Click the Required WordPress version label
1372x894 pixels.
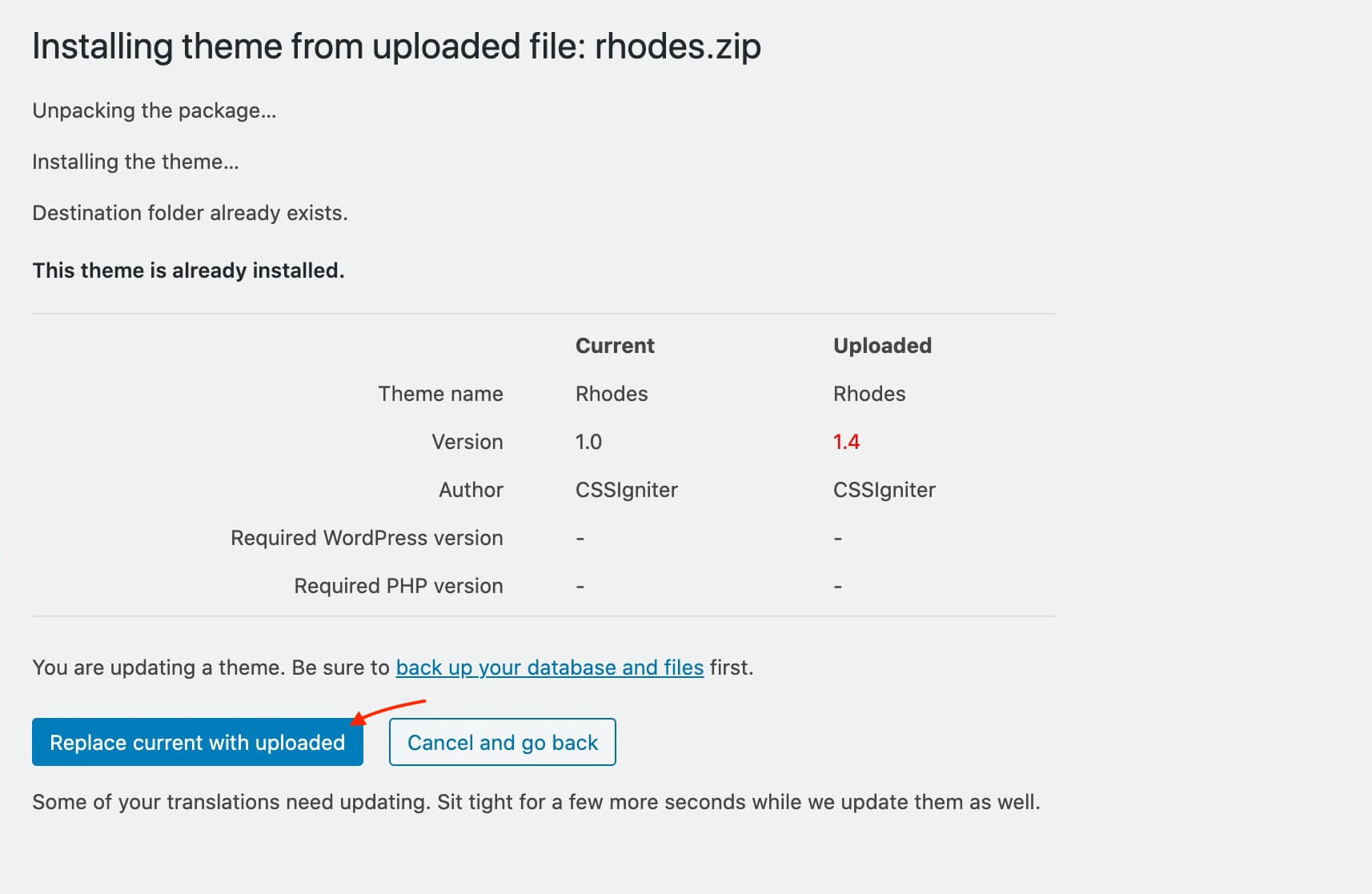[x=367, y=538]
